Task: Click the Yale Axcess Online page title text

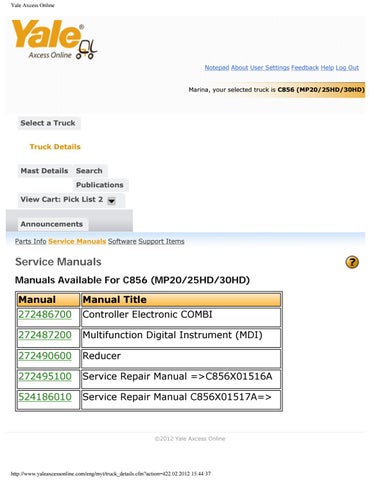Action: (33, 5)
